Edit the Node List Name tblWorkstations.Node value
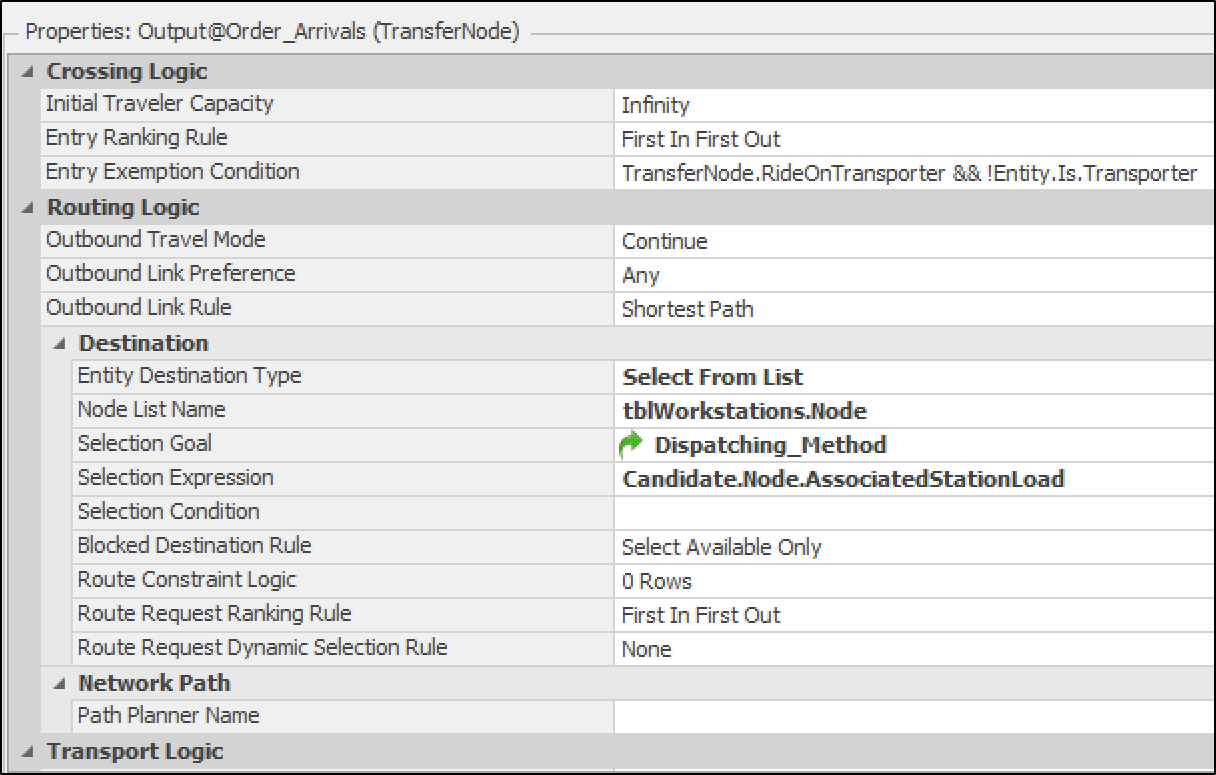 coord(914,411)
